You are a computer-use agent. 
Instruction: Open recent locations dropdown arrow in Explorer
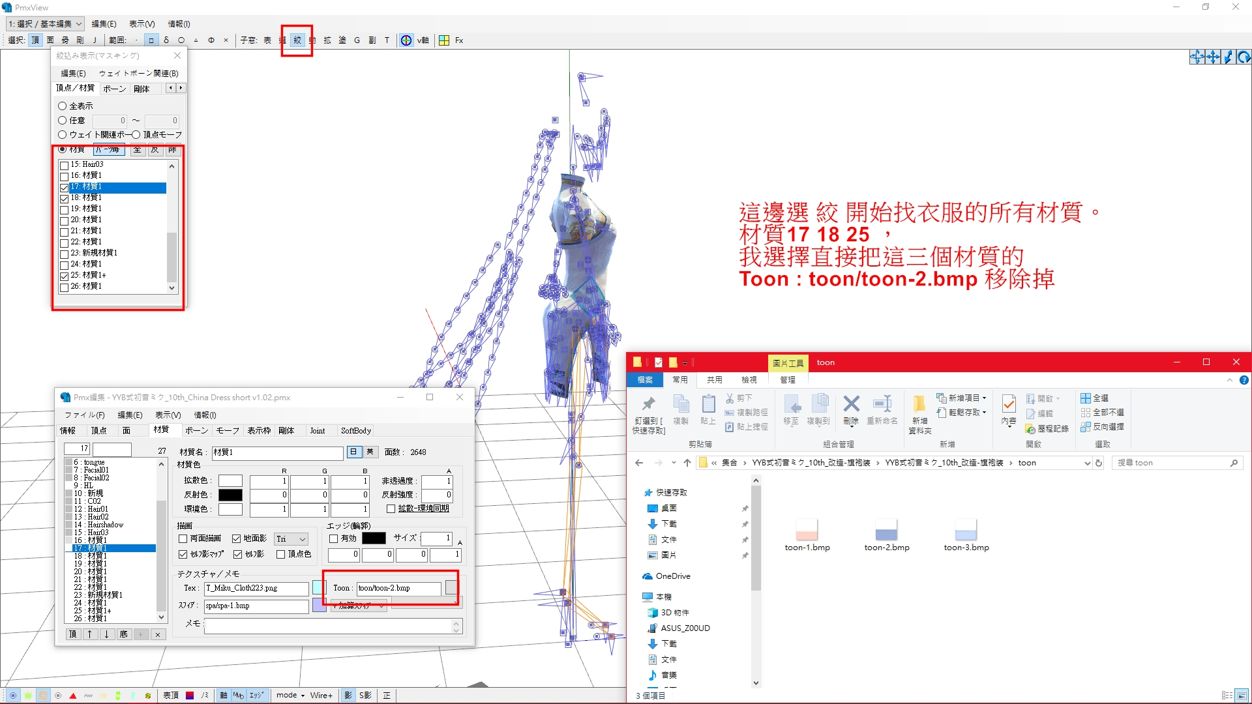point(673,463)
